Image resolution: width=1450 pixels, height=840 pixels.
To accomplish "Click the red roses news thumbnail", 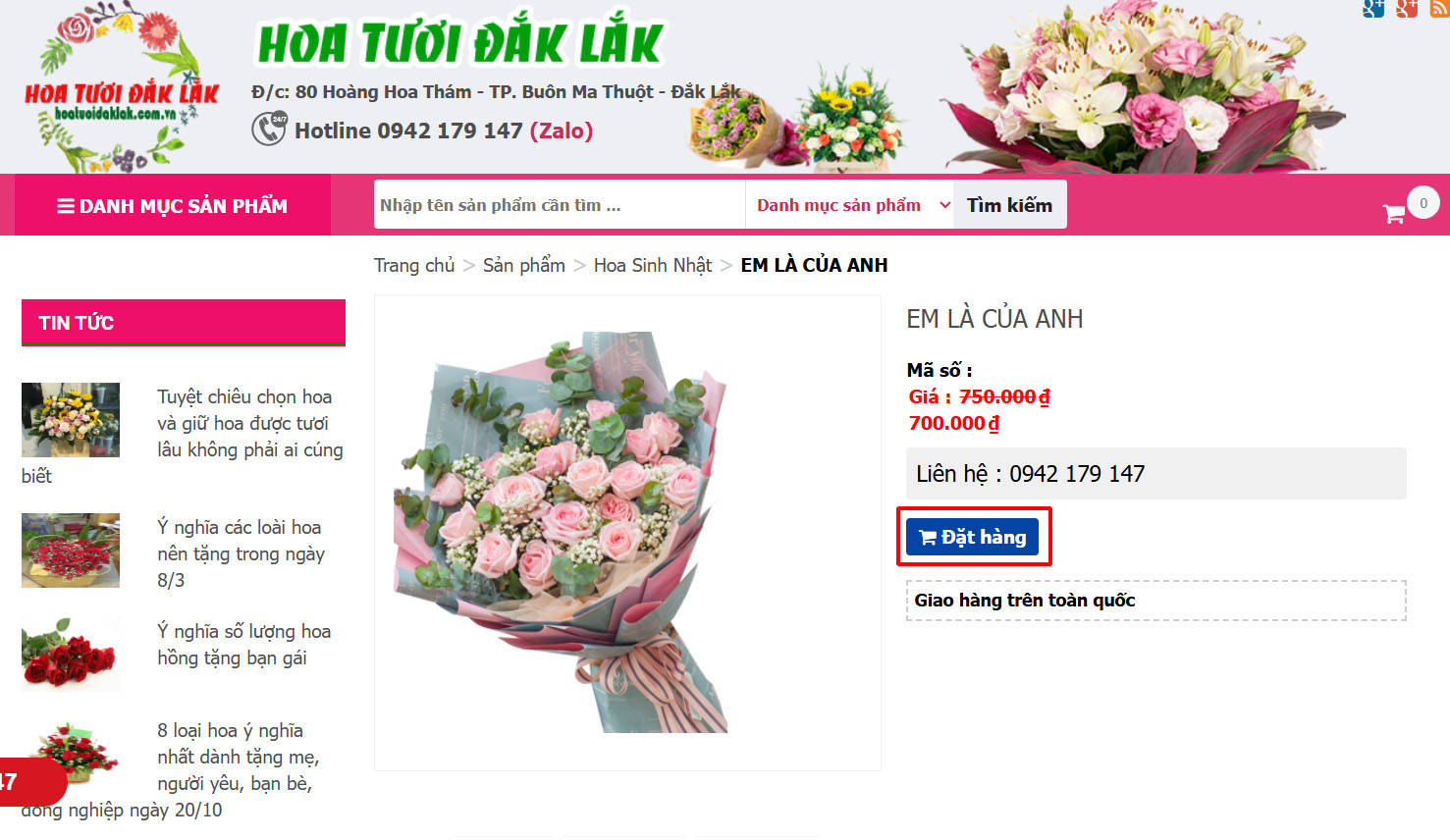I will click(71, 655).
